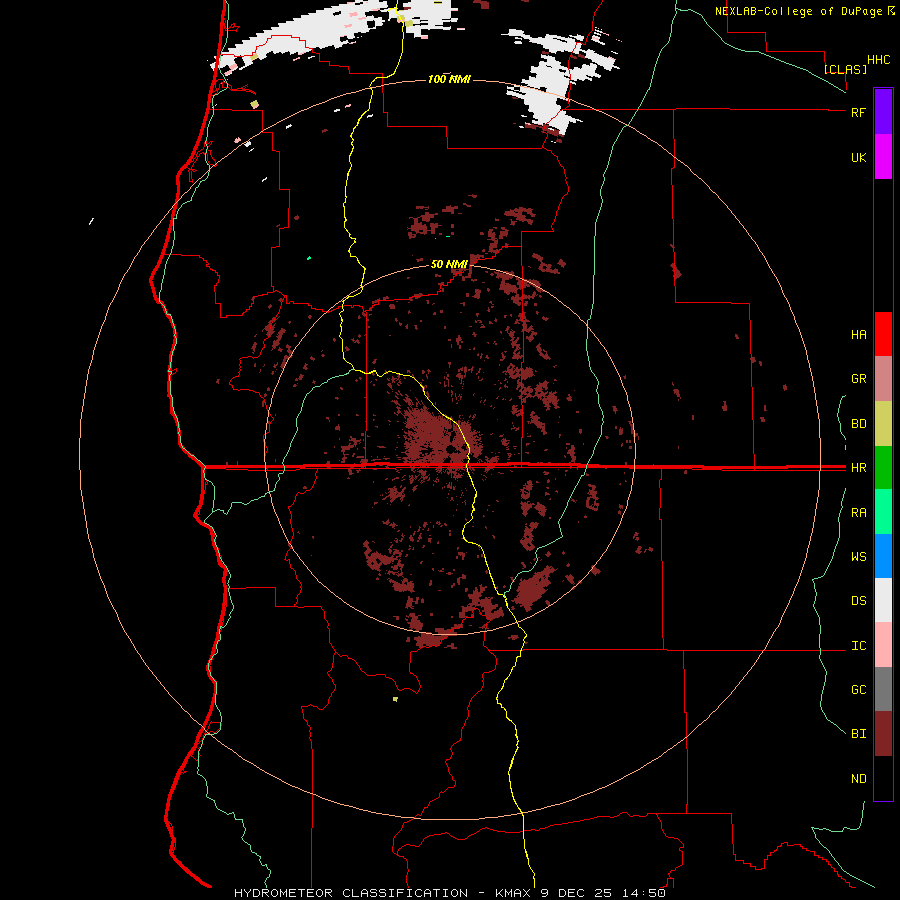Click the IC legend label
900x900 pixels.
[x=858, y=646]
